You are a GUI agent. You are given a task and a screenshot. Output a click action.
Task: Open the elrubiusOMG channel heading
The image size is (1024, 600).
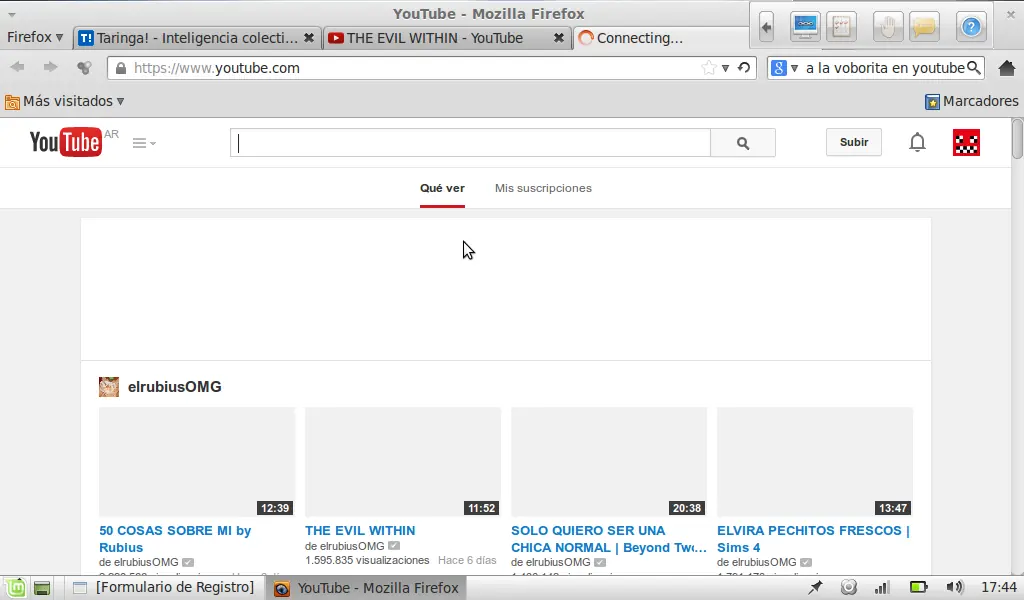174,387
